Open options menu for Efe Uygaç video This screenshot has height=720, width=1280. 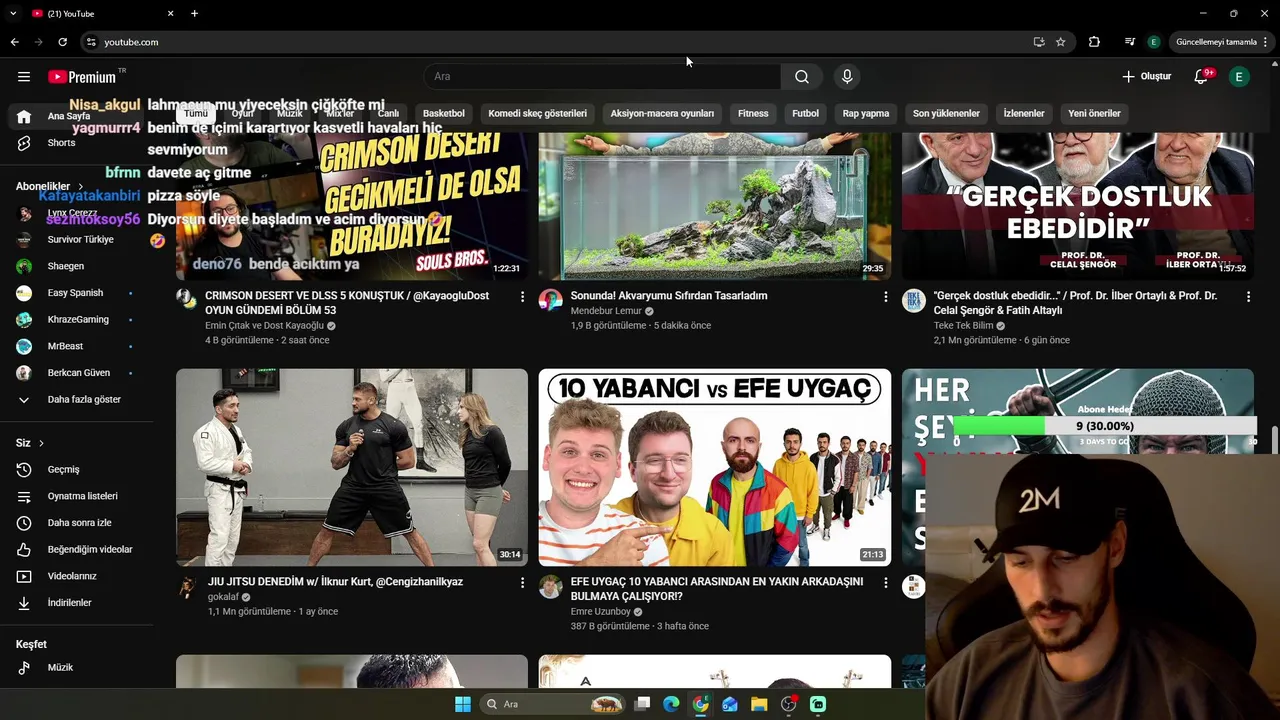point(885,583)
